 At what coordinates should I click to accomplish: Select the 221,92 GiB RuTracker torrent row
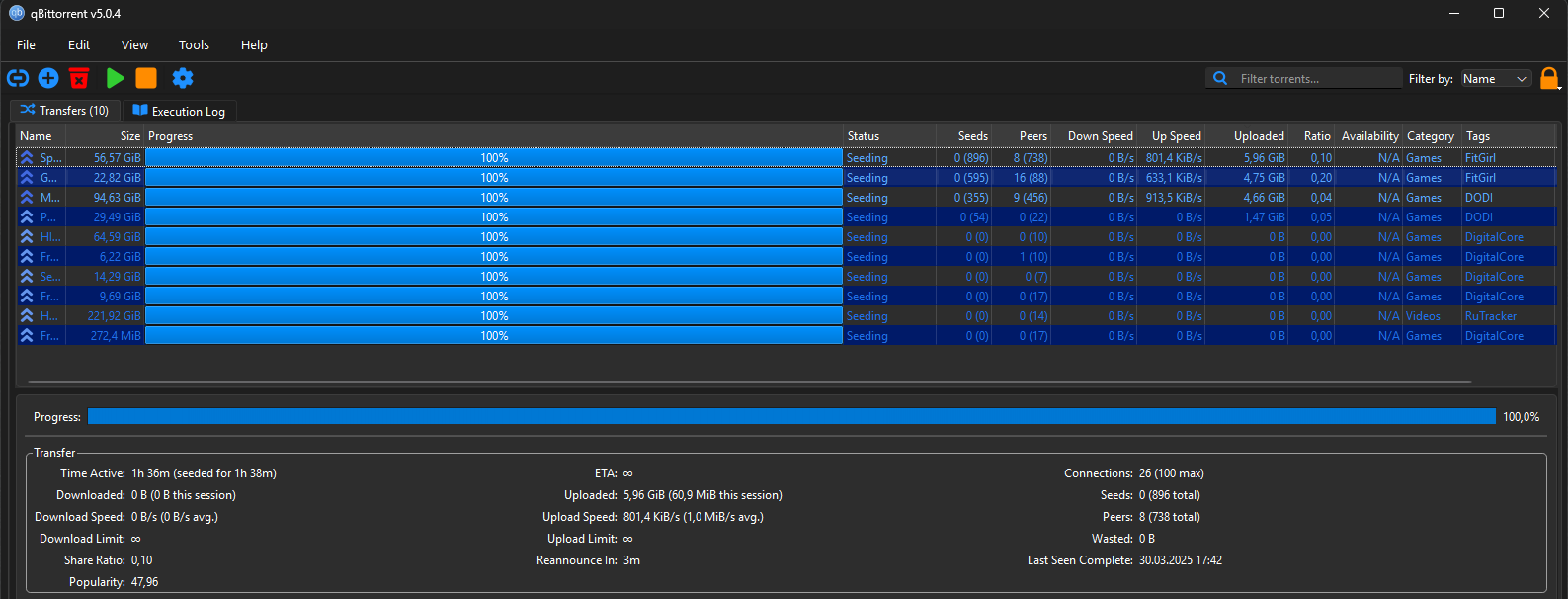(494, 316)
